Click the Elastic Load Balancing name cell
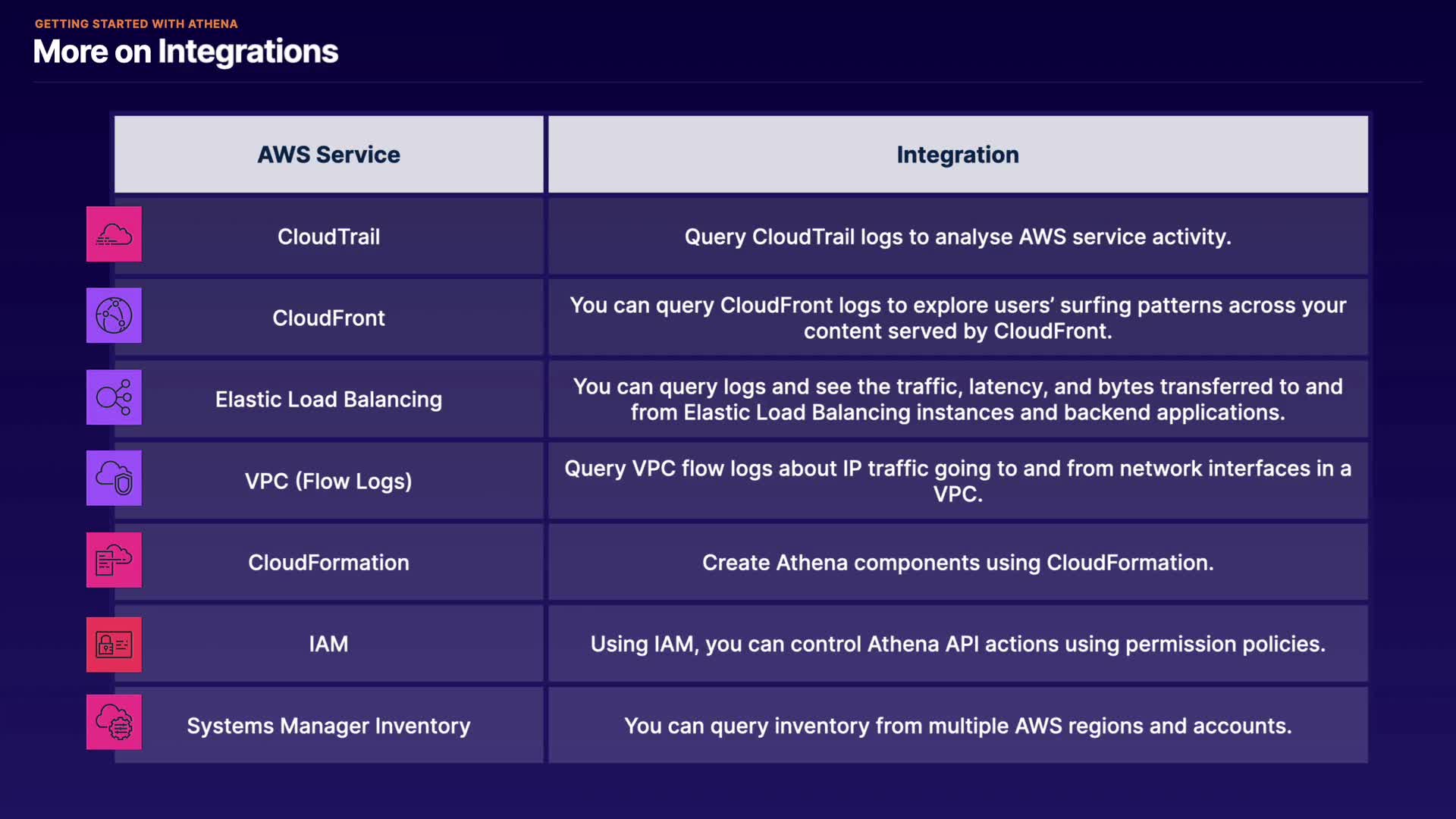The width and height of the screenshot is (1456, 819). [x=328, y=400]
